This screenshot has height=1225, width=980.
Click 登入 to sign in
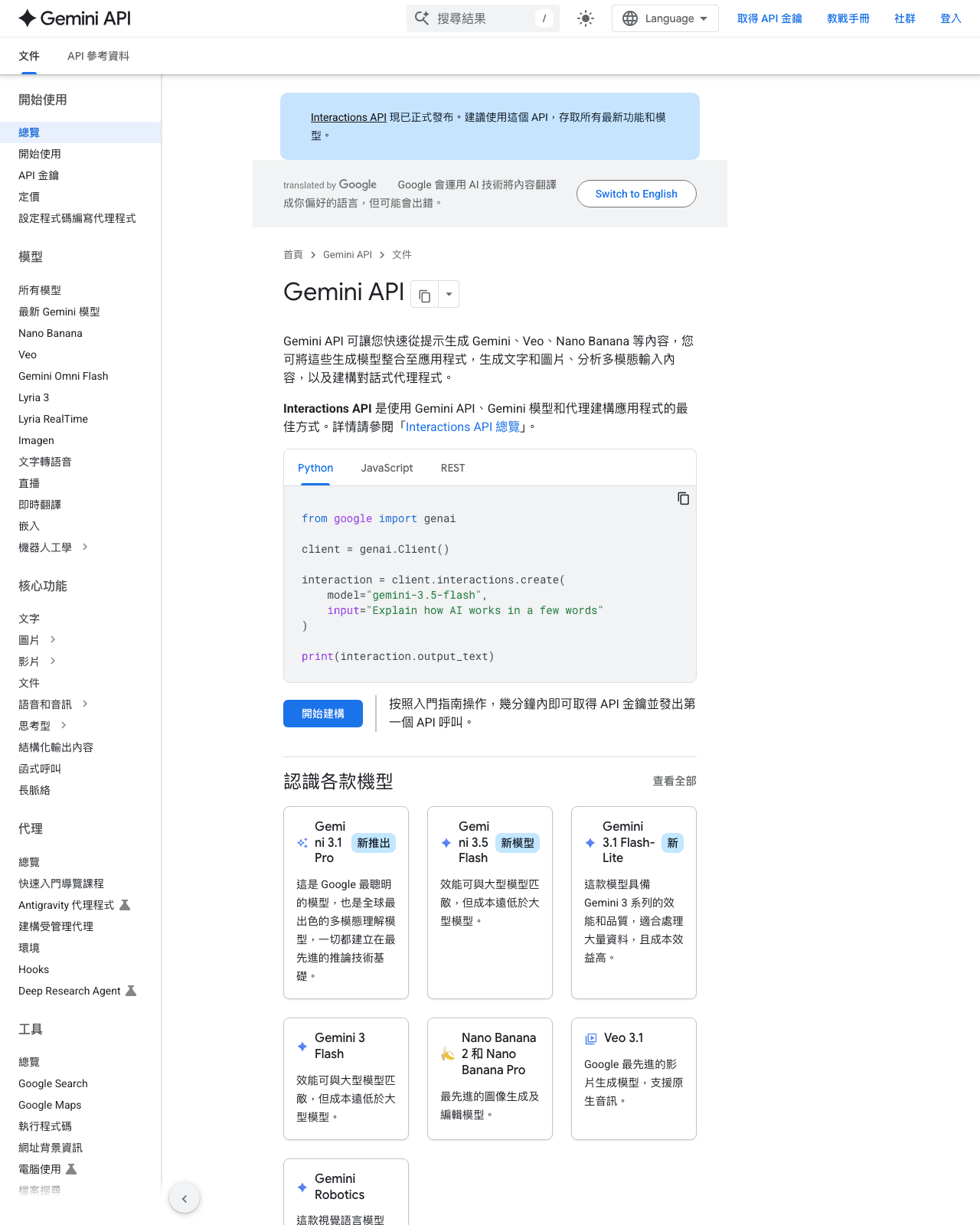pyautogui.click(x=951, y=18)
